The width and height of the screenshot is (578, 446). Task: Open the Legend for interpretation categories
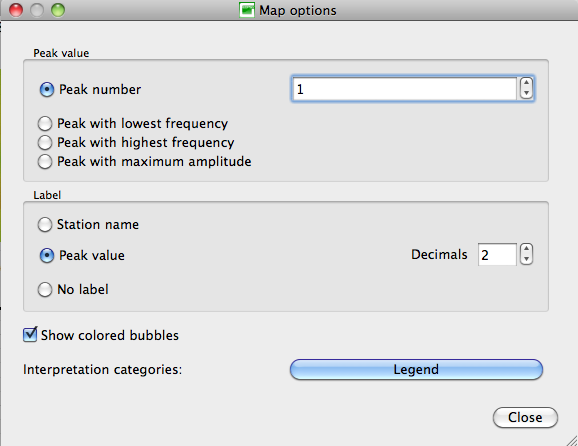tap(416, 369)
